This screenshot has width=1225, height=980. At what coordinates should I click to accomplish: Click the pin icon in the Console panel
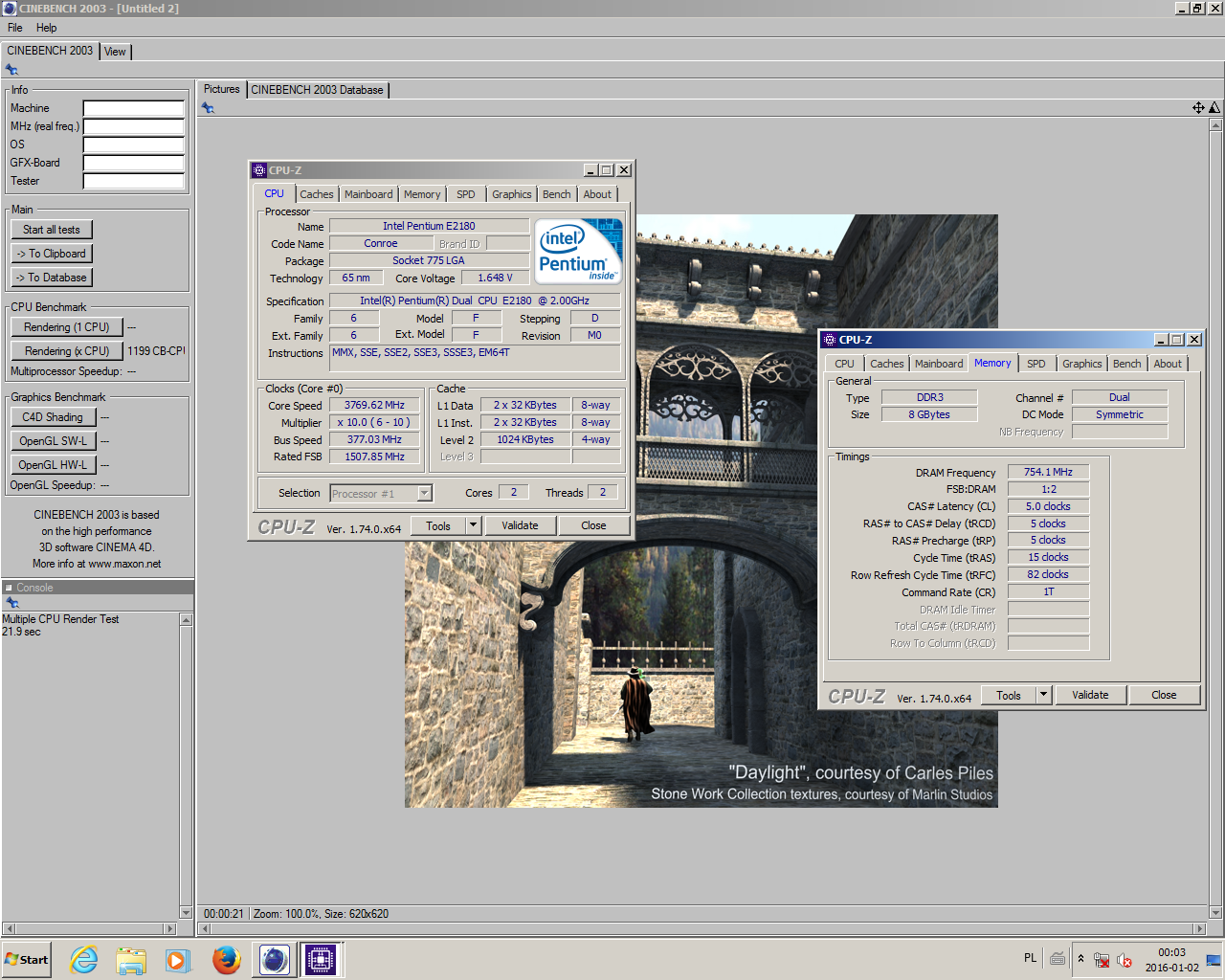pyautogui.click(x=12, y=603)
